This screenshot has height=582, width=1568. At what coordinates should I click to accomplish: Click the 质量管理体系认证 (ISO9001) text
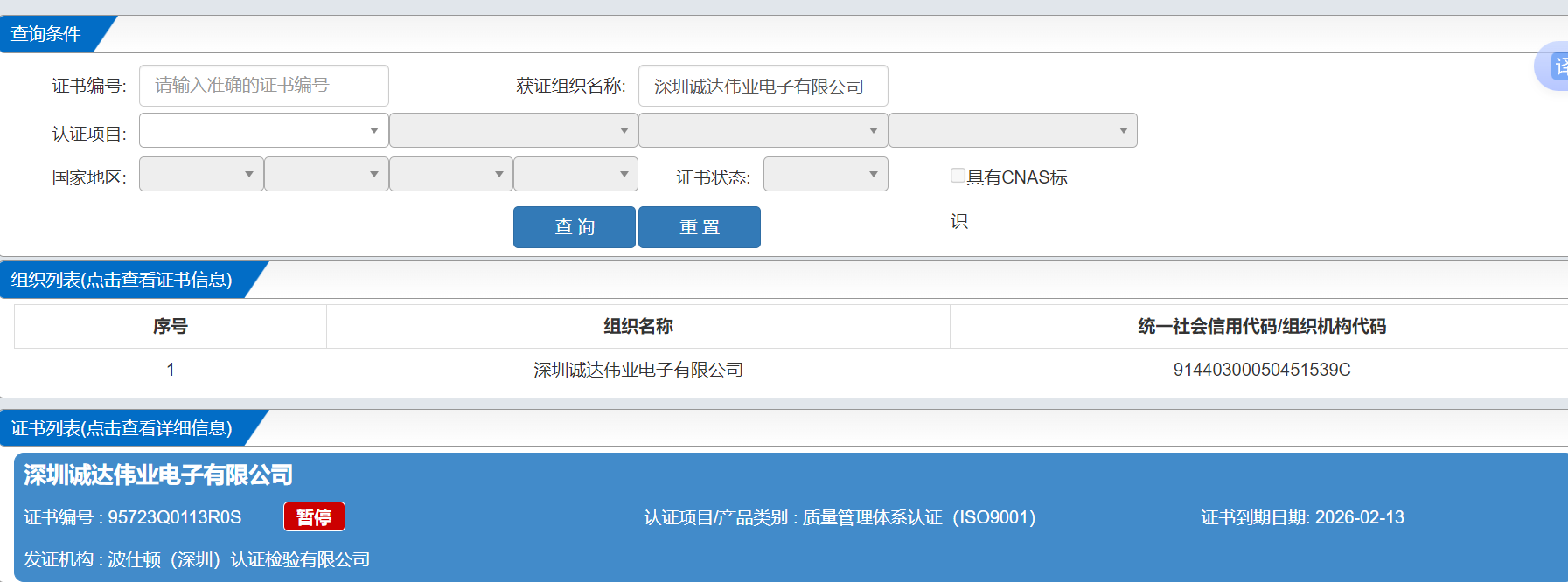[919, 517]
